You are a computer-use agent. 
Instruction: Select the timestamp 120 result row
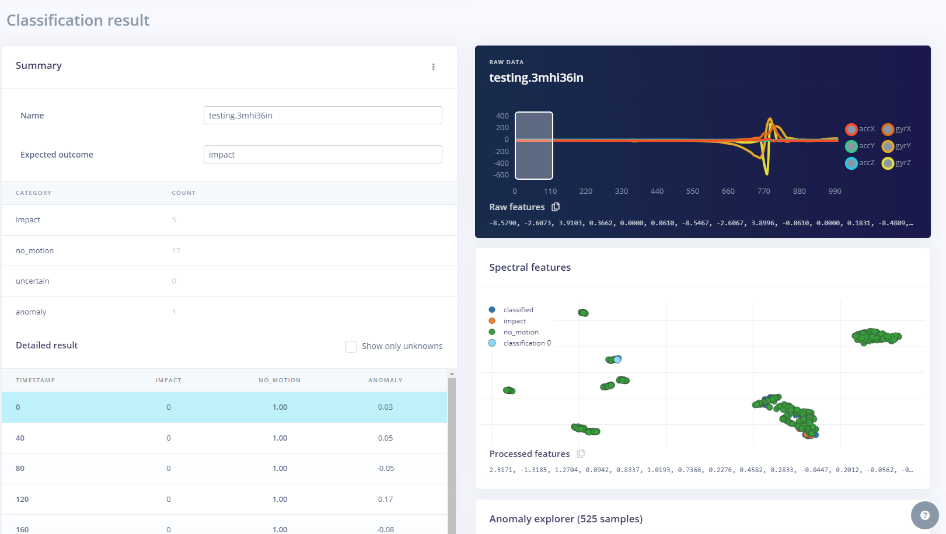pyautogui.click(x=225, y=499)
